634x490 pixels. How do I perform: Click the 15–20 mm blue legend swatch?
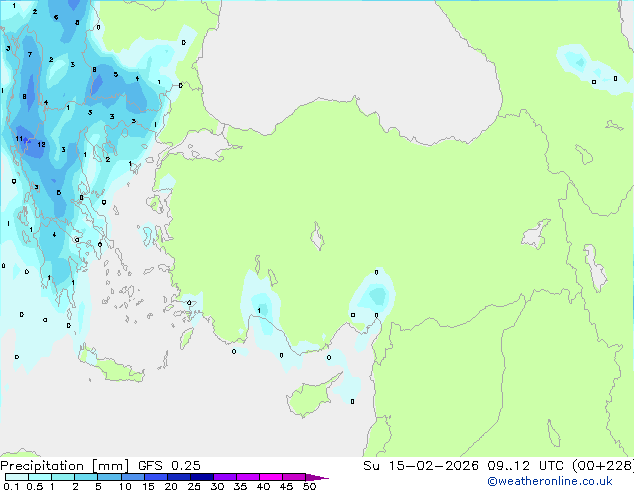[155, 477]
